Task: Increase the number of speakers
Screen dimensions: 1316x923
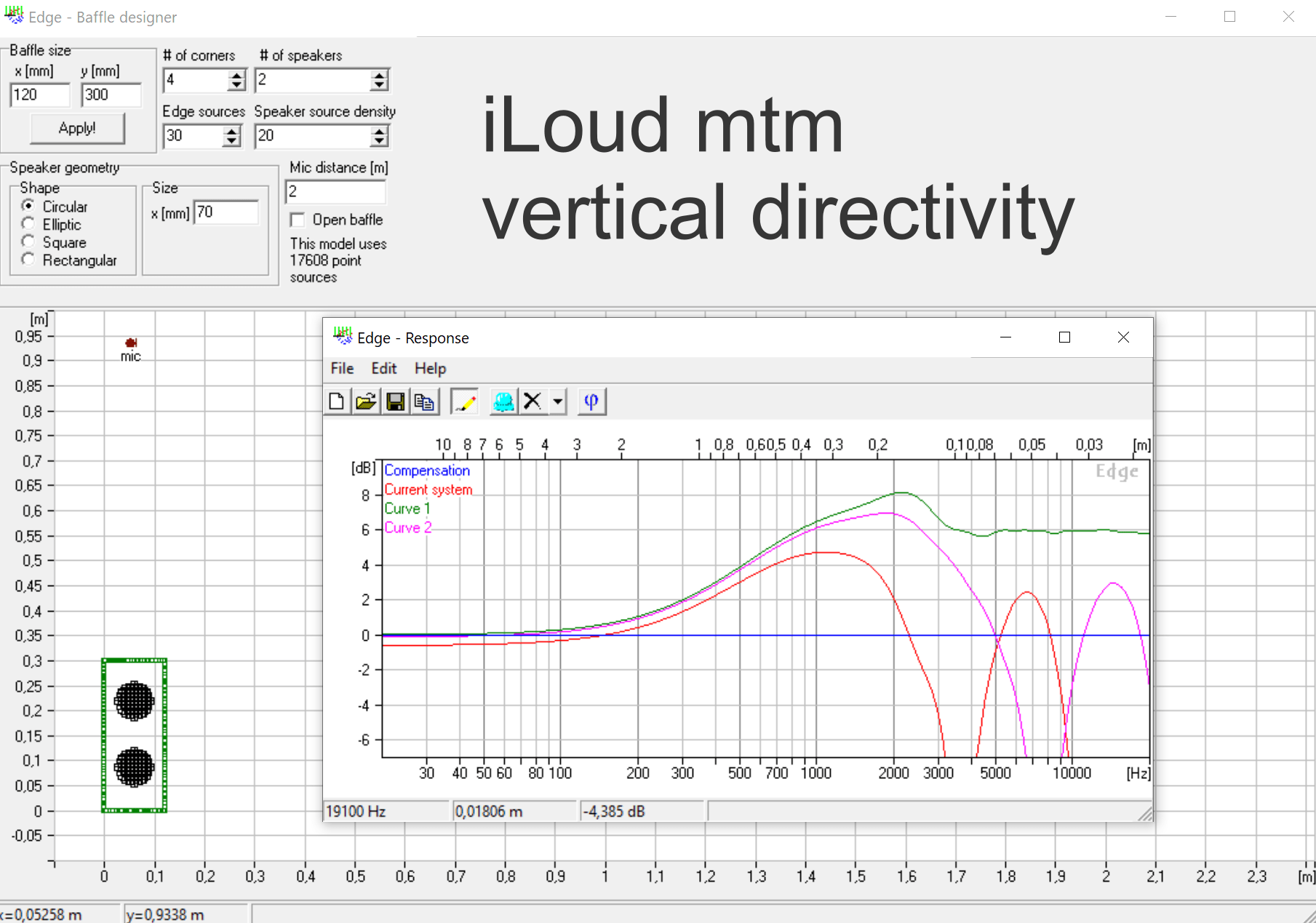Action: point(380,75)
